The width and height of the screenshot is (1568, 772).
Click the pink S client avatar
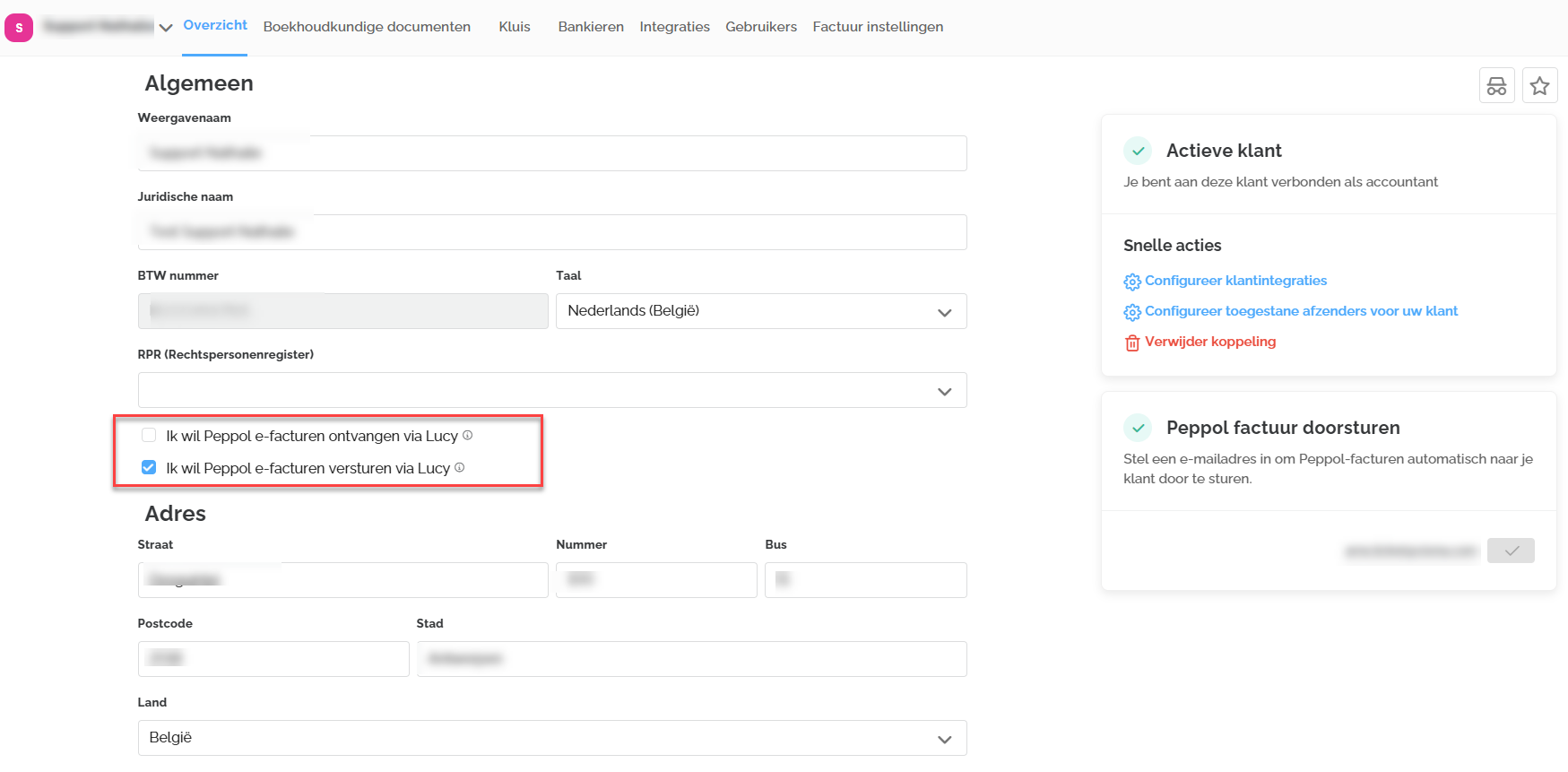(x=19, y=28)
